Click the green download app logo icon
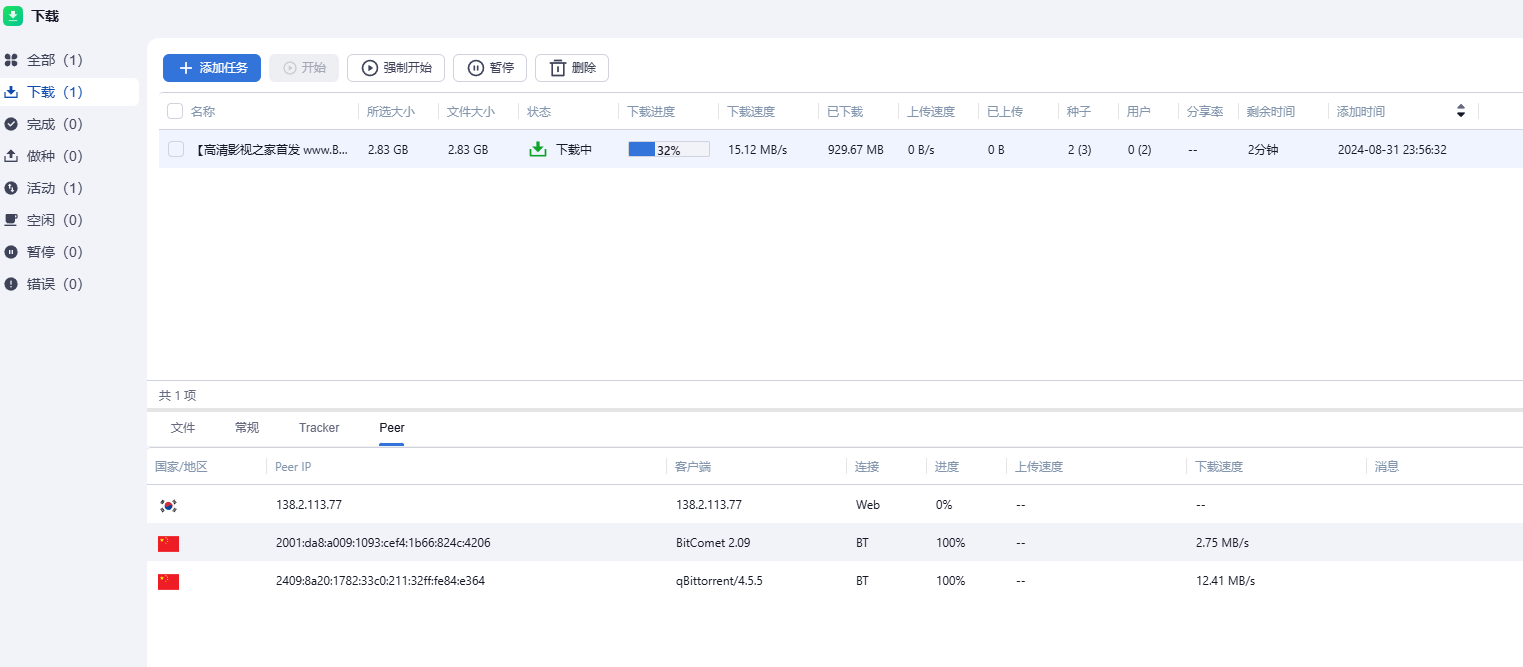The width and height of the screenshot is (1523, 667). coord(13,16)
